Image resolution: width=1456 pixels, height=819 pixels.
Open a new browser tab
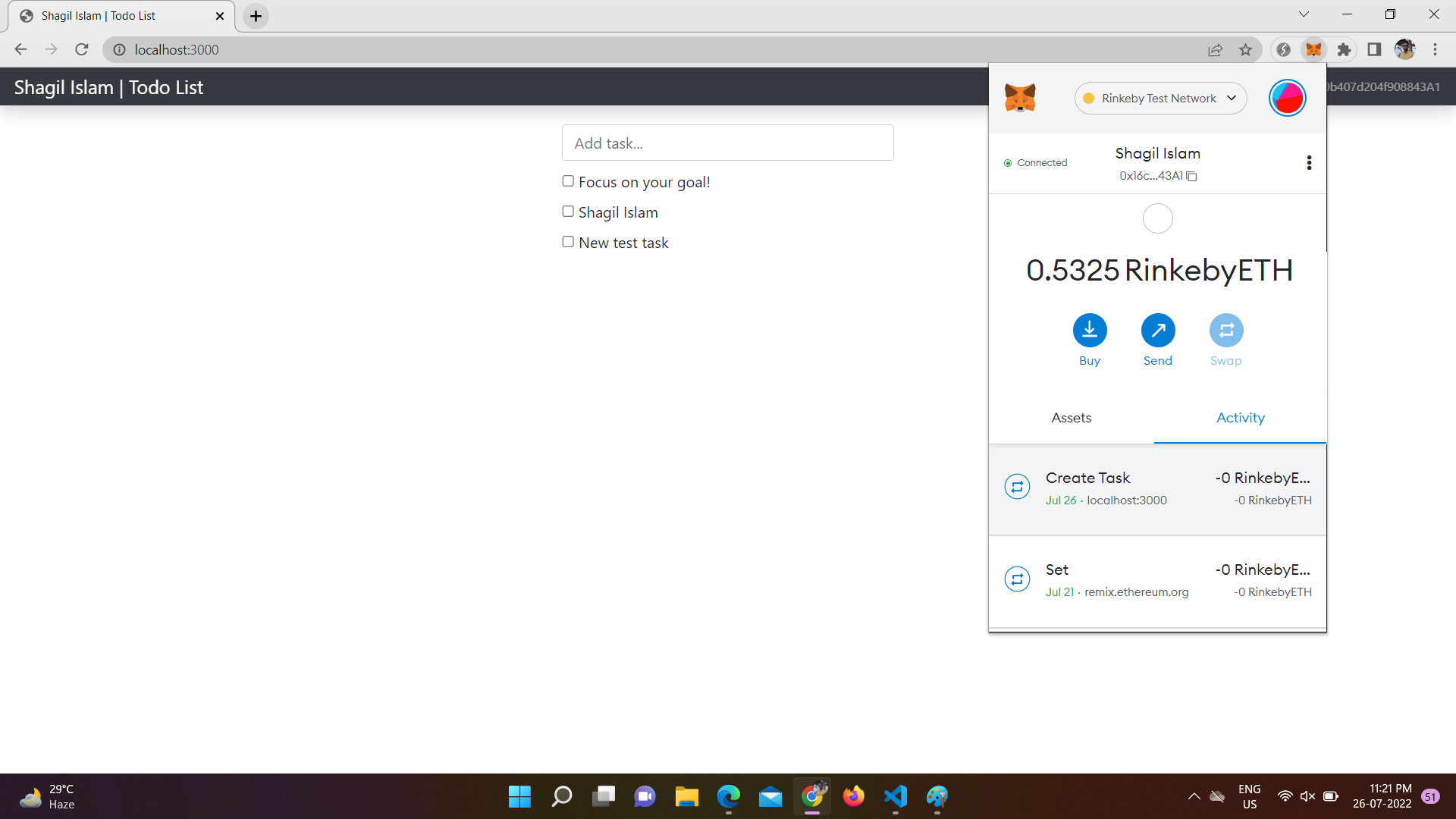click(256, 16)
